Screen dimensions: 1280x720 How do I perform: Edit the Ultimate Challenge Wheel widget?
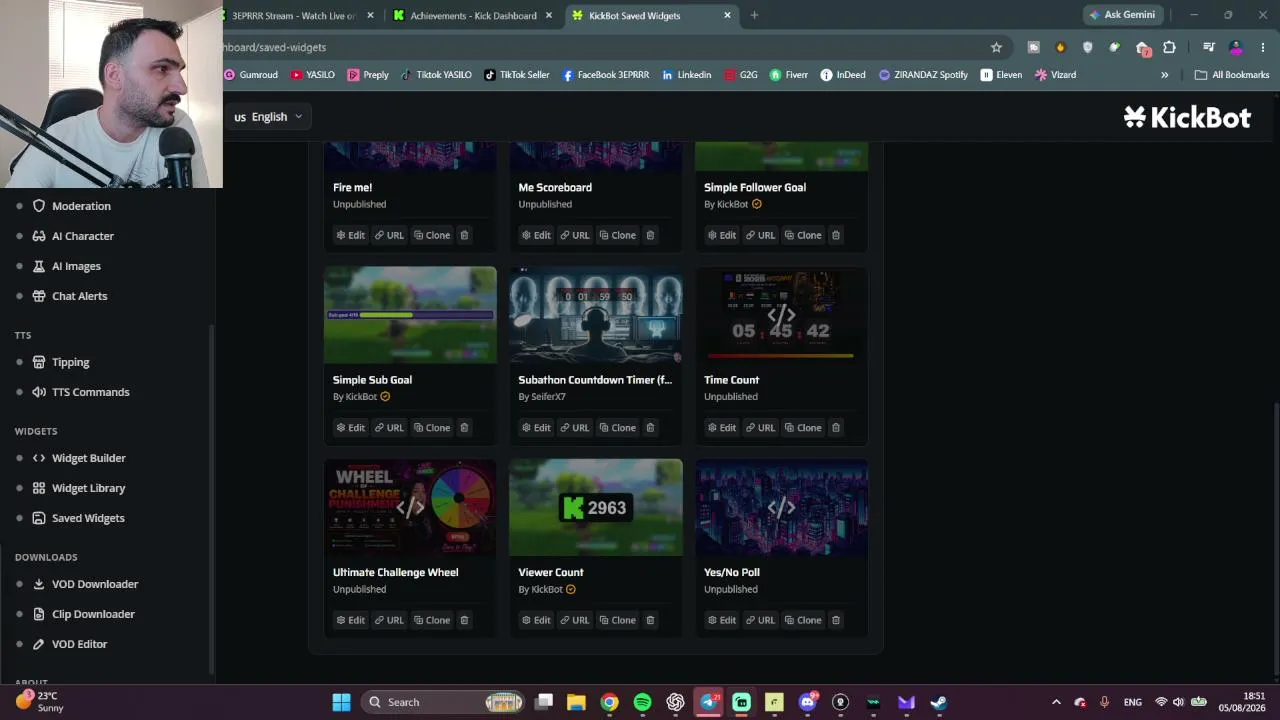(x=350, y=620)
